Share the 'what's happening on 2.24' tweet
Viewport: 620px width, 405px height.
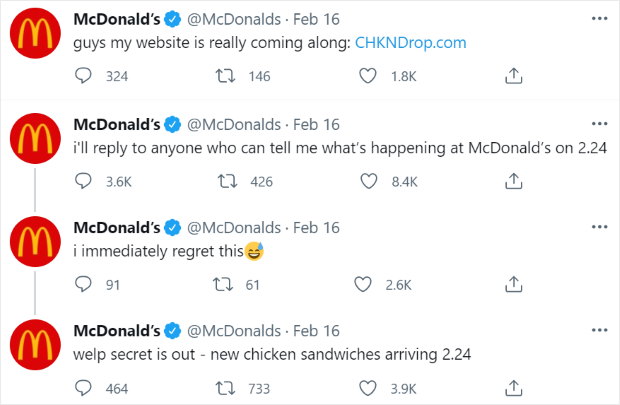(x=512, y=181)
